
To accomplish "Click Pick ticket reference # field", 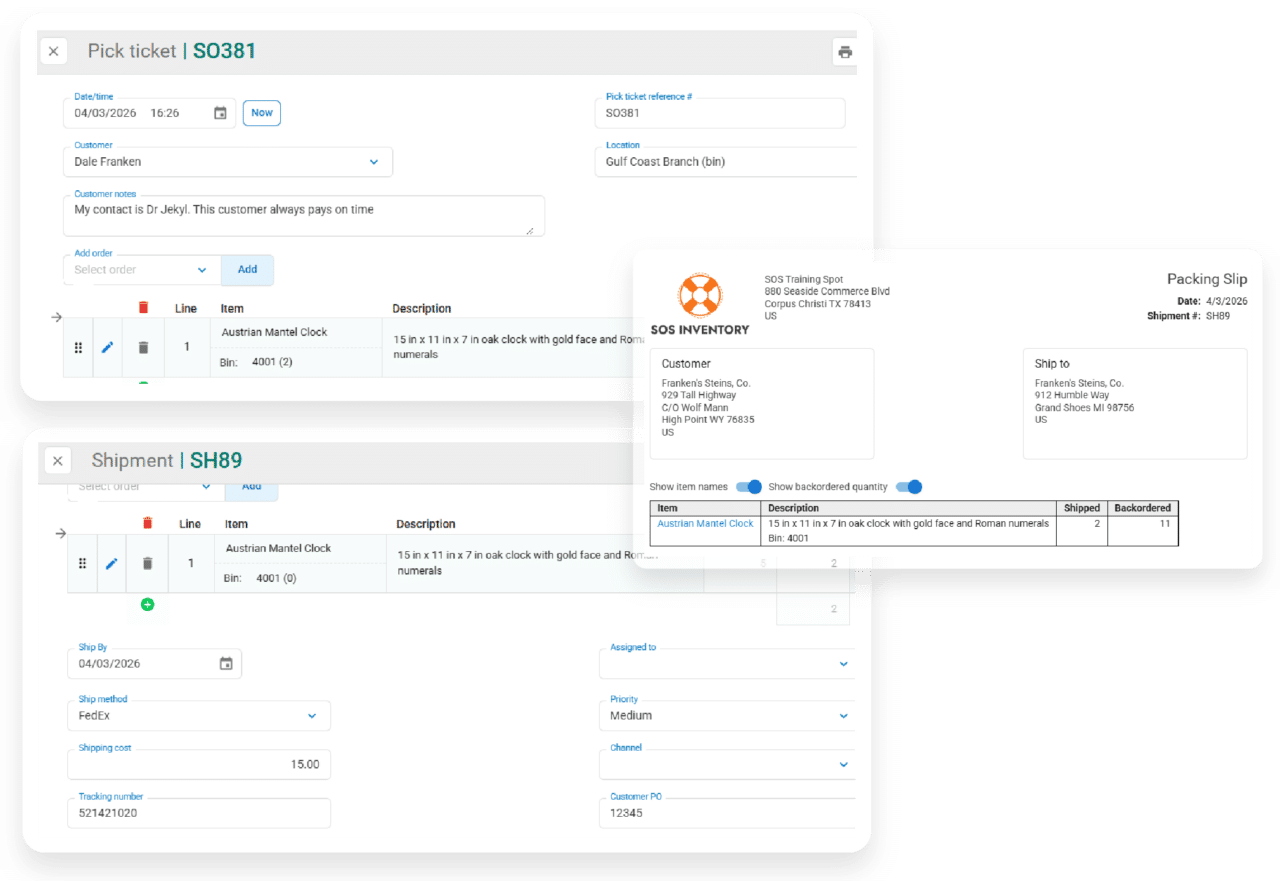I will pos(720,113).
